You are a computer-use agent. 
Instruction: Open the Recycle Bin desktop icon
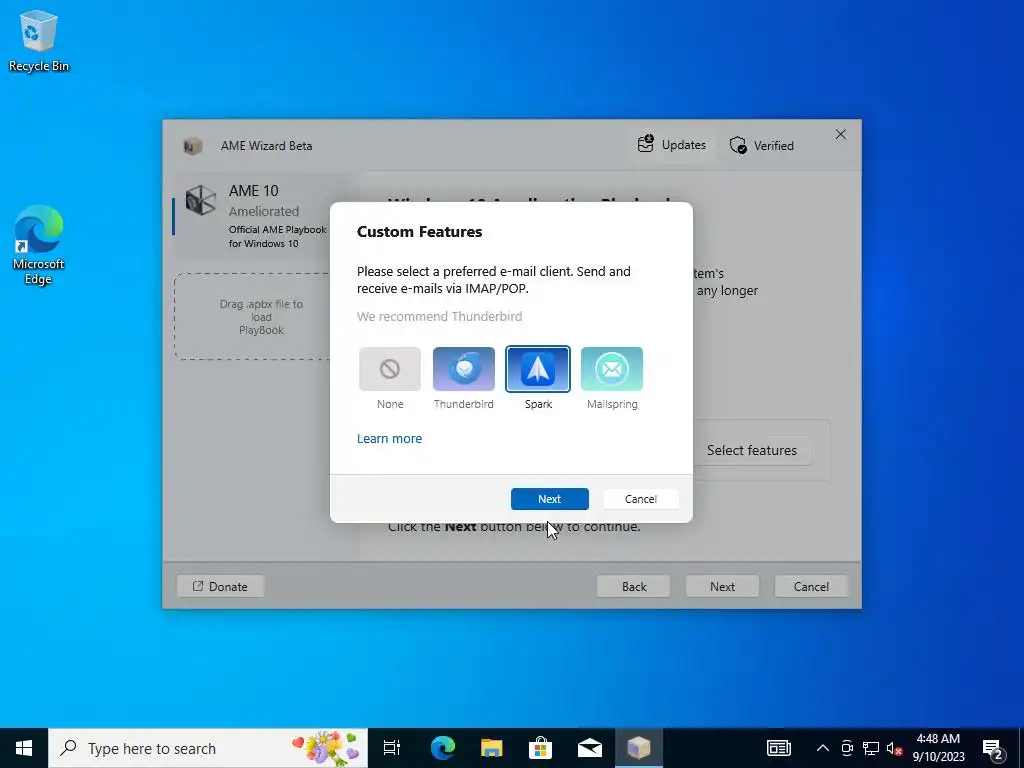coord(39,40)
